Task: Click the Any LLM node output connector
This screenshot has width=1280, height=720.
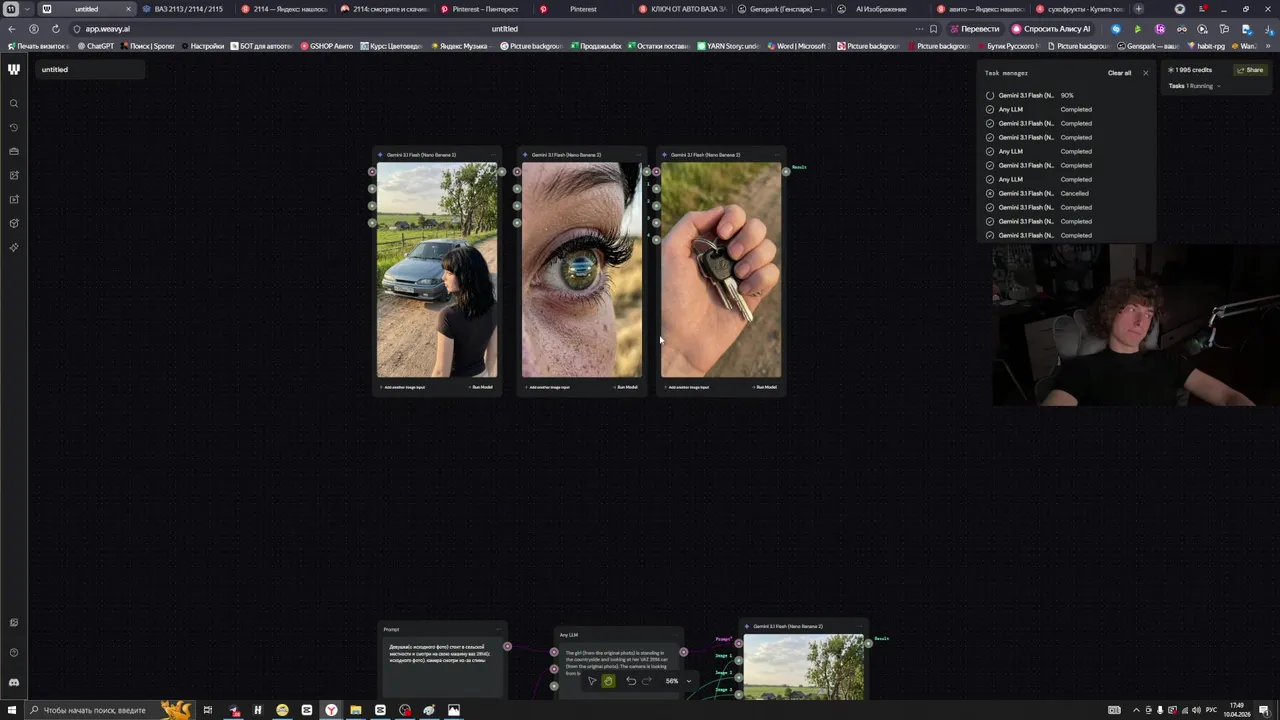Action: click(683, 652)
